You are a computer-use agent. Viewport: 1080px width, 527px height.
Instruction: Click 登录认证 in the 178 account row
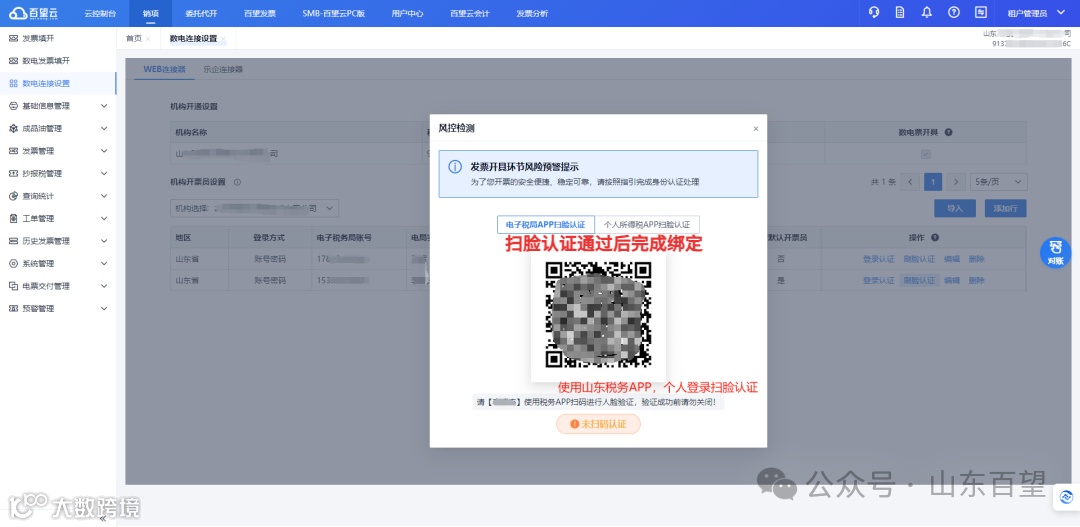click(x=878, y=259)
